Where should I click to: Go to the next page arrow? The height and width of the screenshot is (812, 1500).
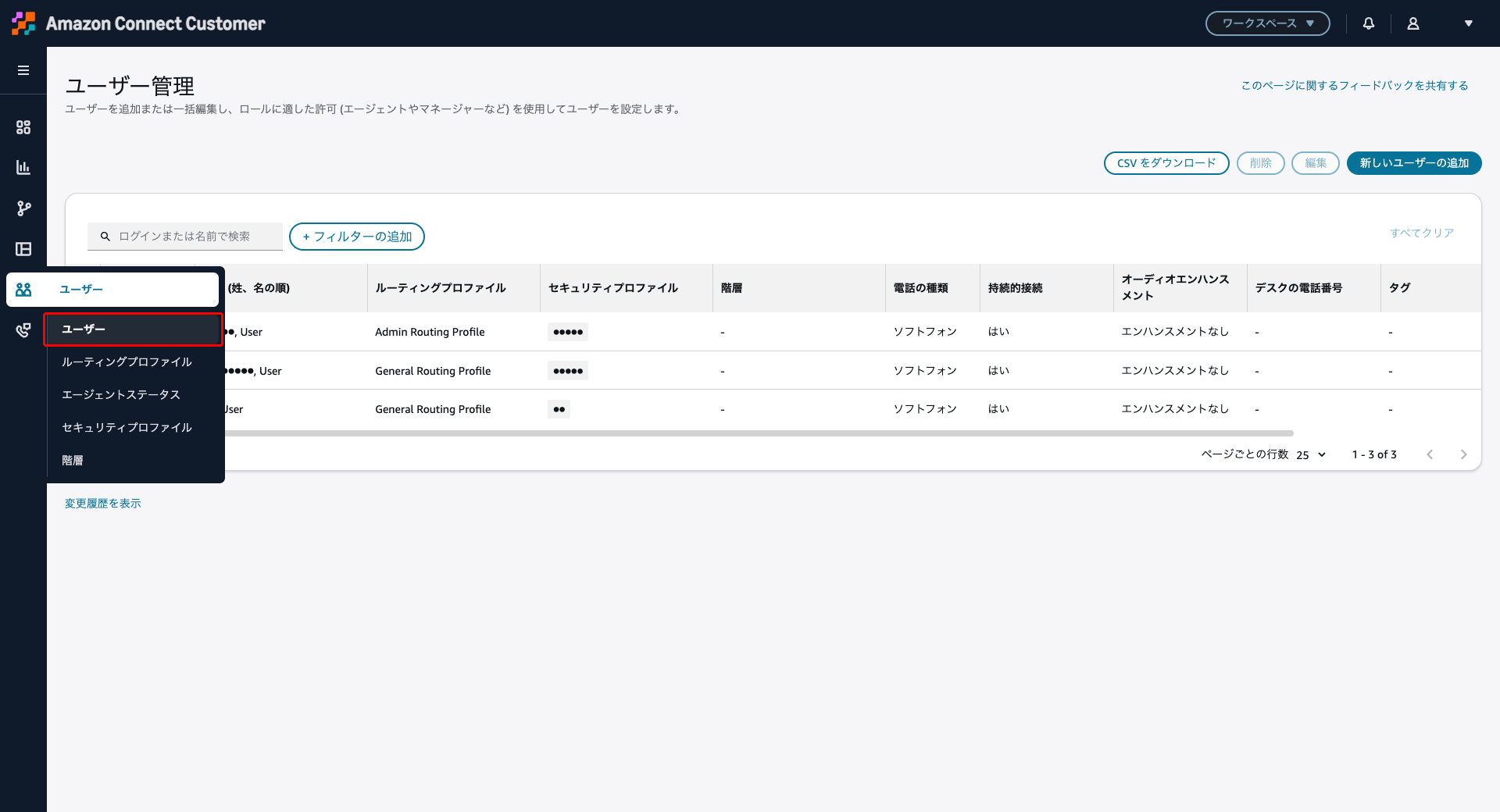point(1463,454)
